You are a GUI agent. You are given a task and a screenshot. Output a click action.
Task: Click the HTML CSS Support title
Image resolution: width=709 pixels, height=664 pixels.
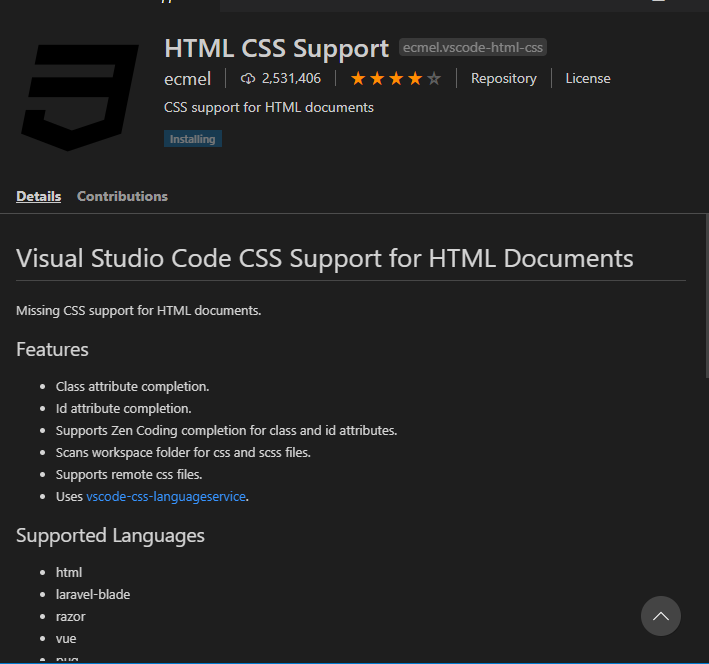[276, 49]
